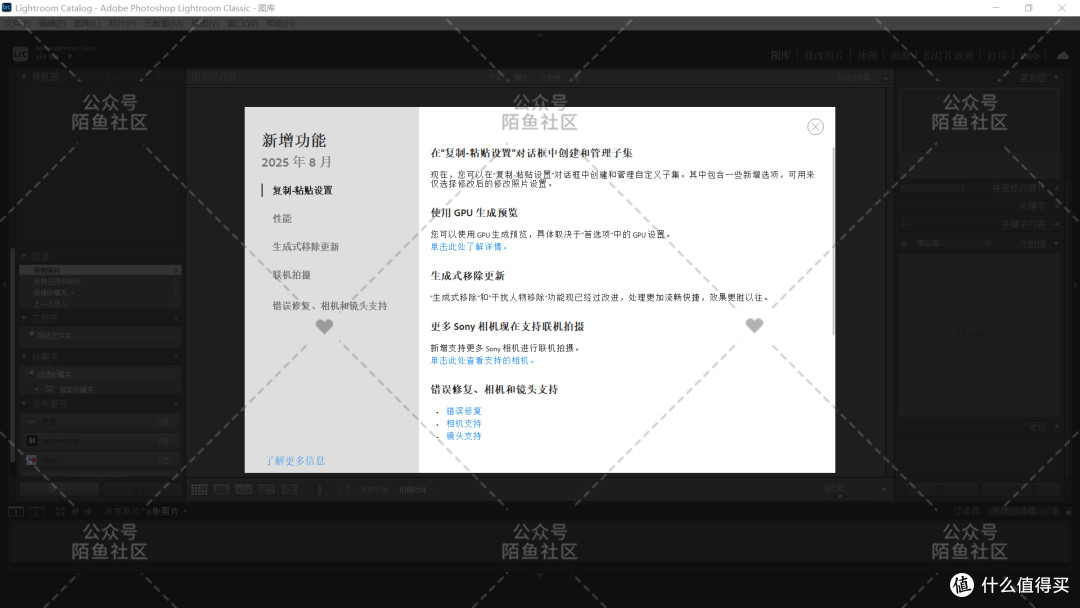Viewport: 1080px width, 608px height.
Task: Open the 元数据(M) menu
Action: click(x=163, y=23)
